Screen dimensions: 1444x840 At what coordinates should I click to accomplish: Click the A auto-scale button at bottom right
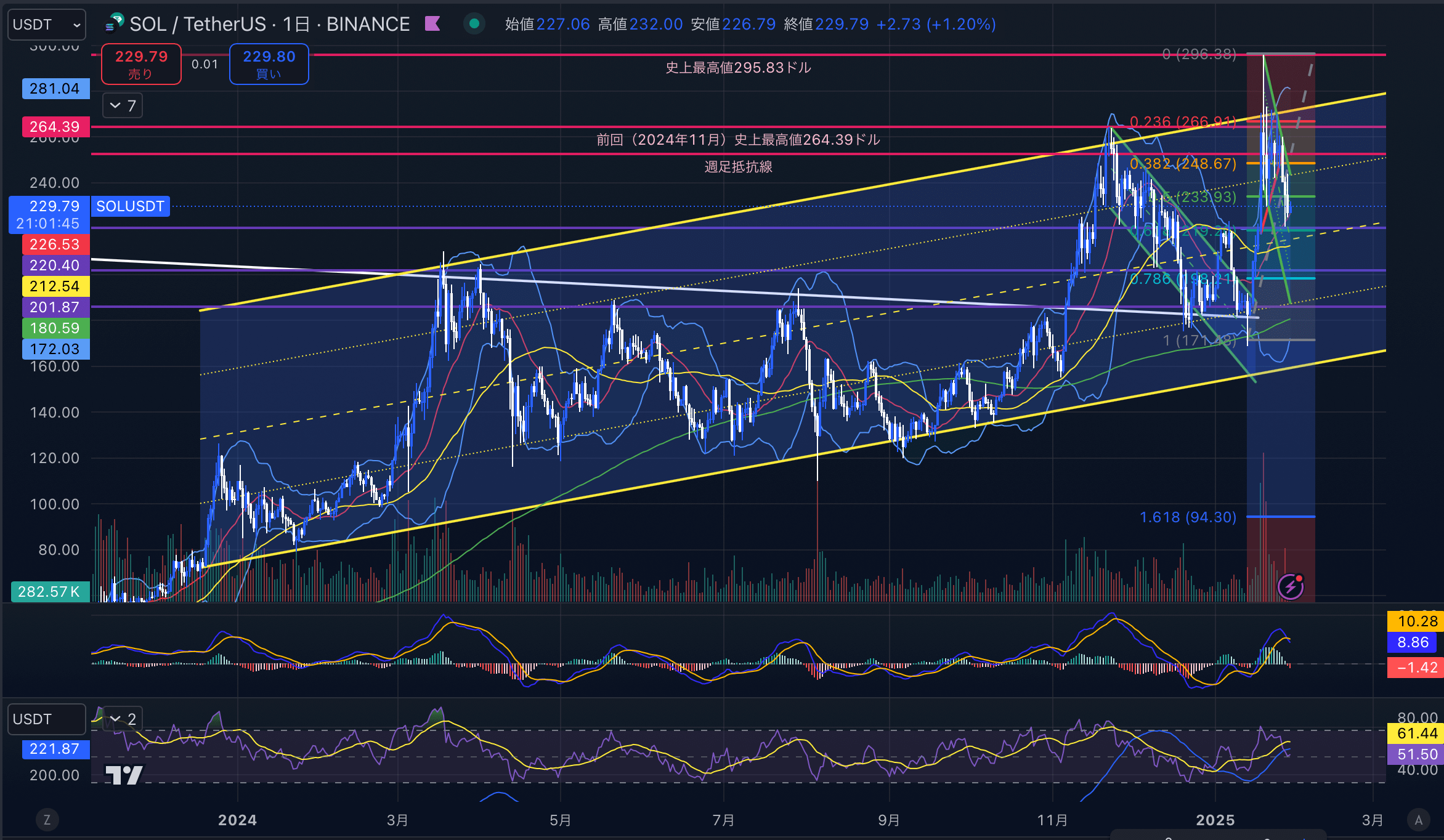click(x=1419, y=820)
